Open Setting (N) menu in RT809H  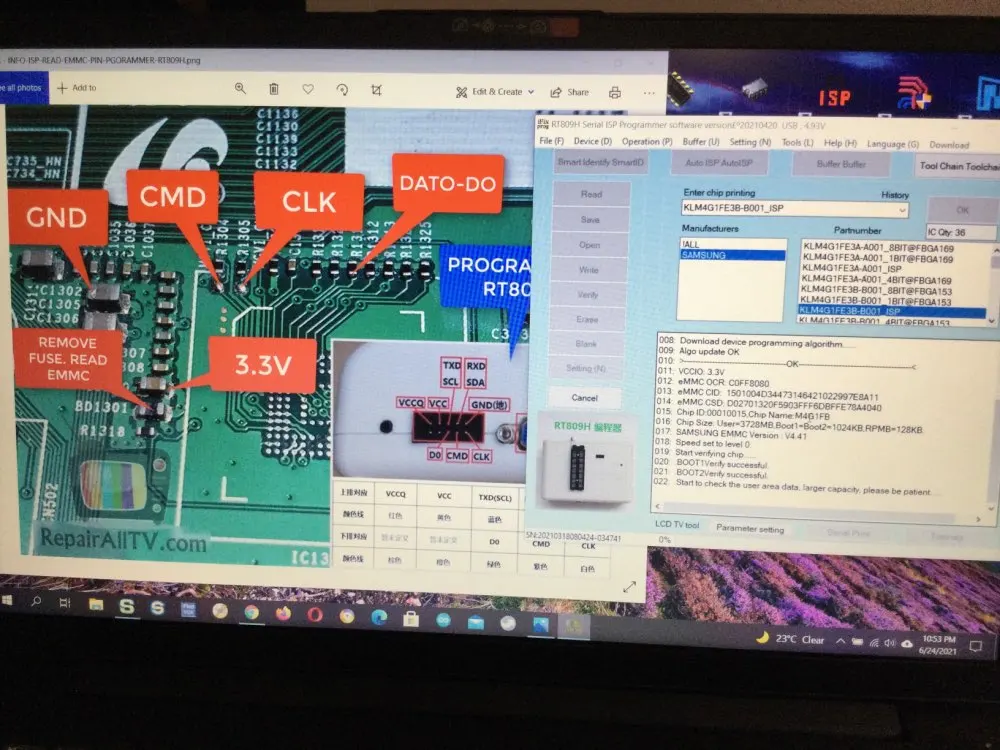pos(750,142)
